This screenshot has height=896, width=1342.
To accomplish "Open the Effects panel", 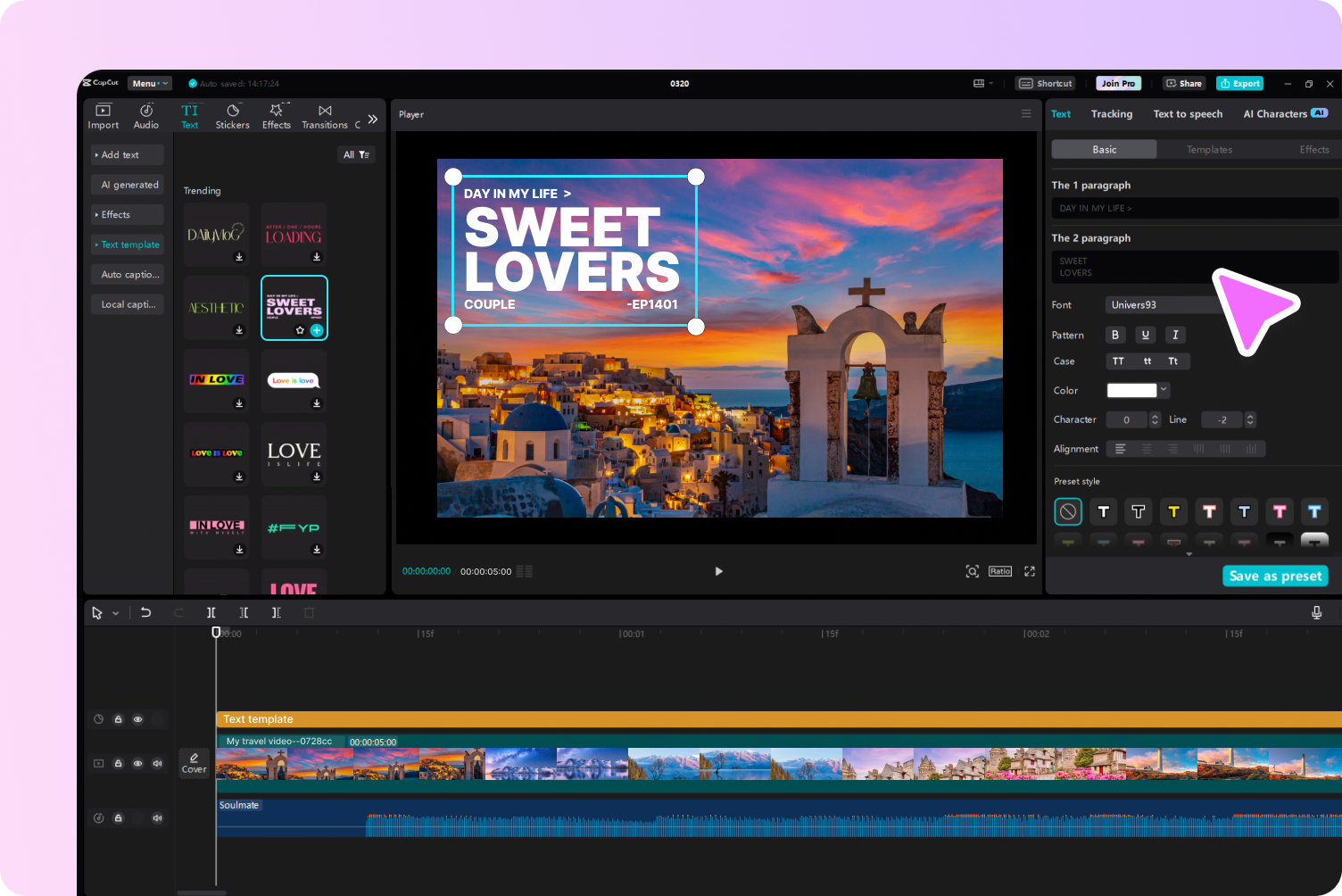I will tap(276, 114).
